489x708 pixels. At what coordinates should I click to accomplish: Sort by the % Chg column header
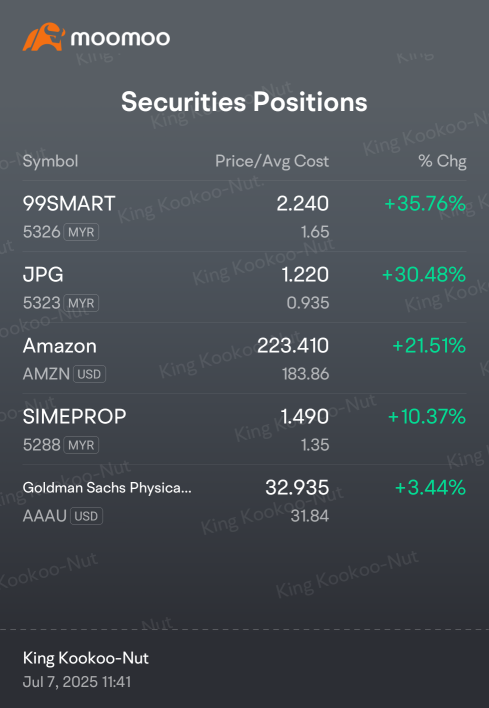(442, 161)
